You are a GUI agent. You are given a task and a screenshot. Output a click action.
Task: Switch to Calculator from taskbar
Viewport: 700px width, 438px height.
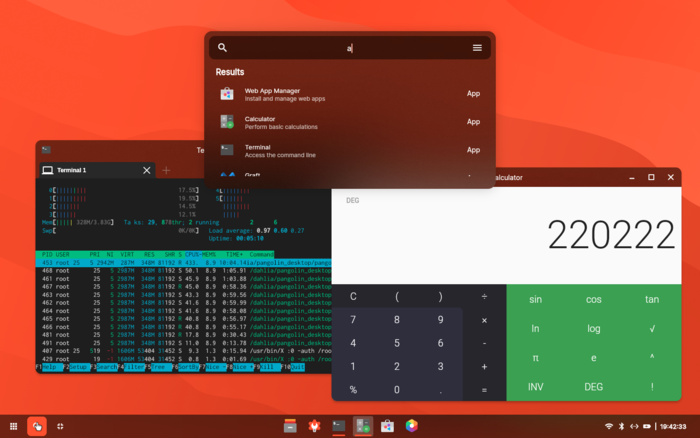click(363, 426)
